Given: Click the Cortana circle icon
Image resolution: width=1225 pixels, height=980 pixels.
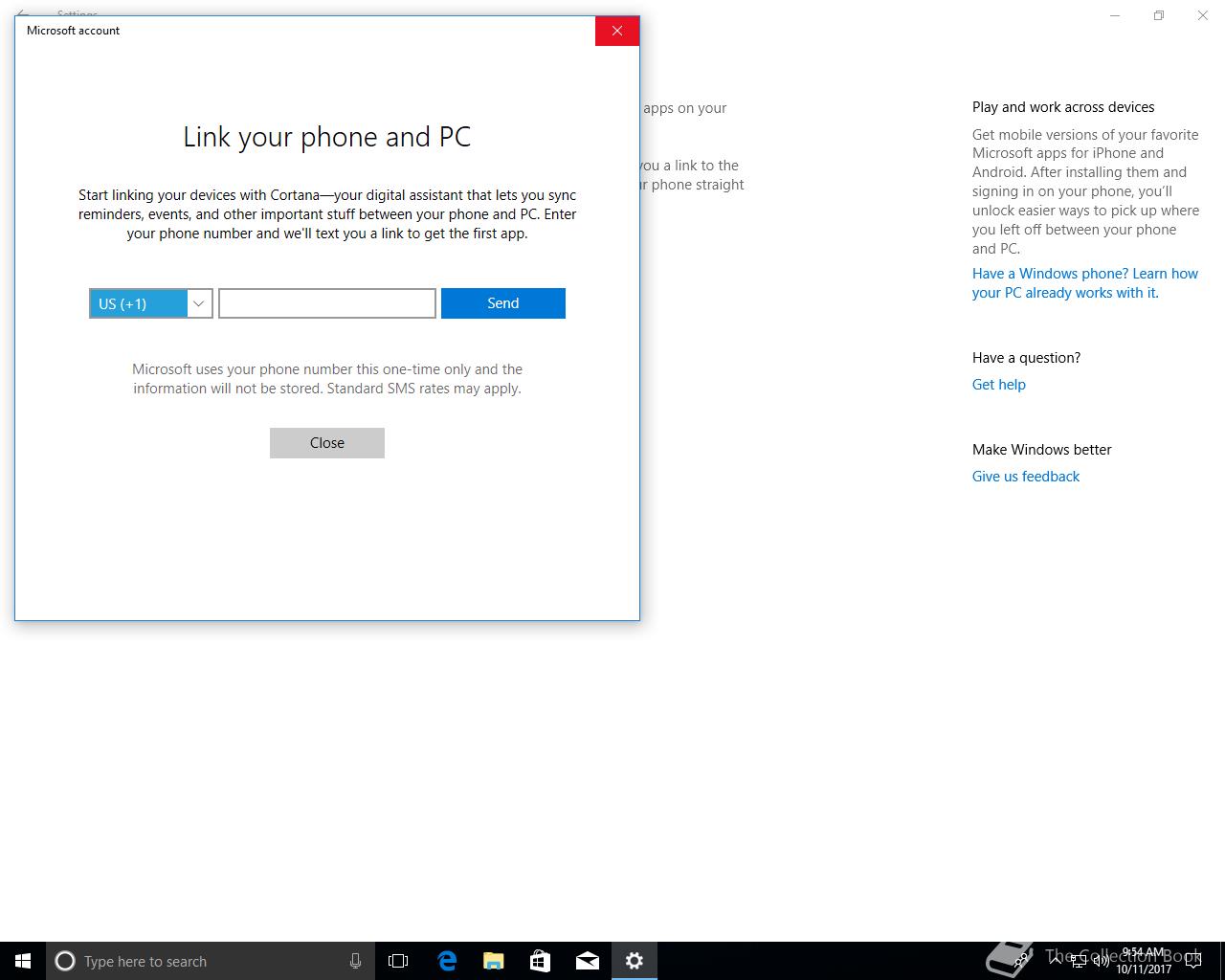Looking at the screenshot, I should (65, 961).
